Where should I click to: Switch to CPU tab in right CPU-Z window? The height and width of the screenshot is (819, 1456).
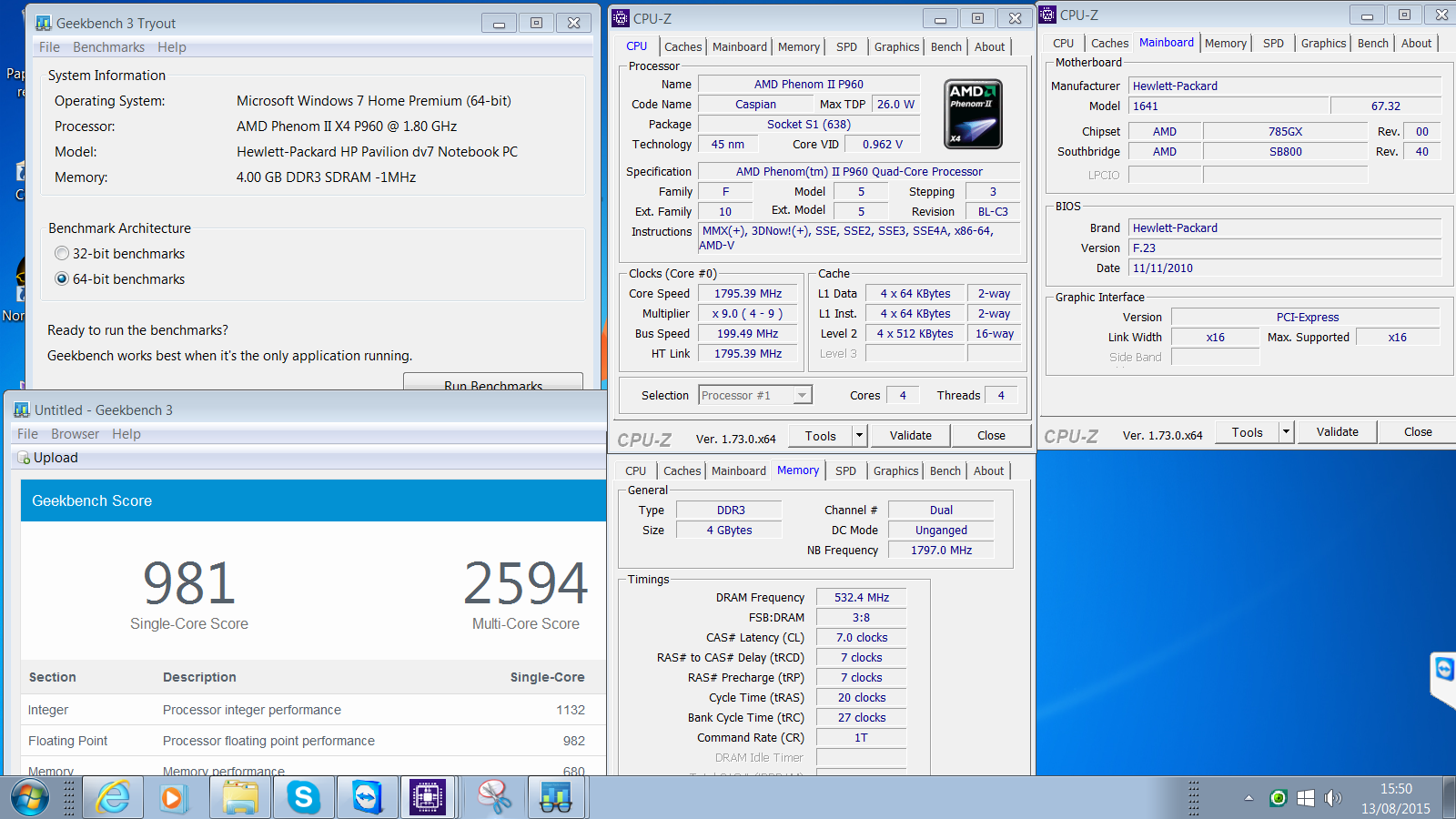pyautogui.click(x=1063, y=43)
